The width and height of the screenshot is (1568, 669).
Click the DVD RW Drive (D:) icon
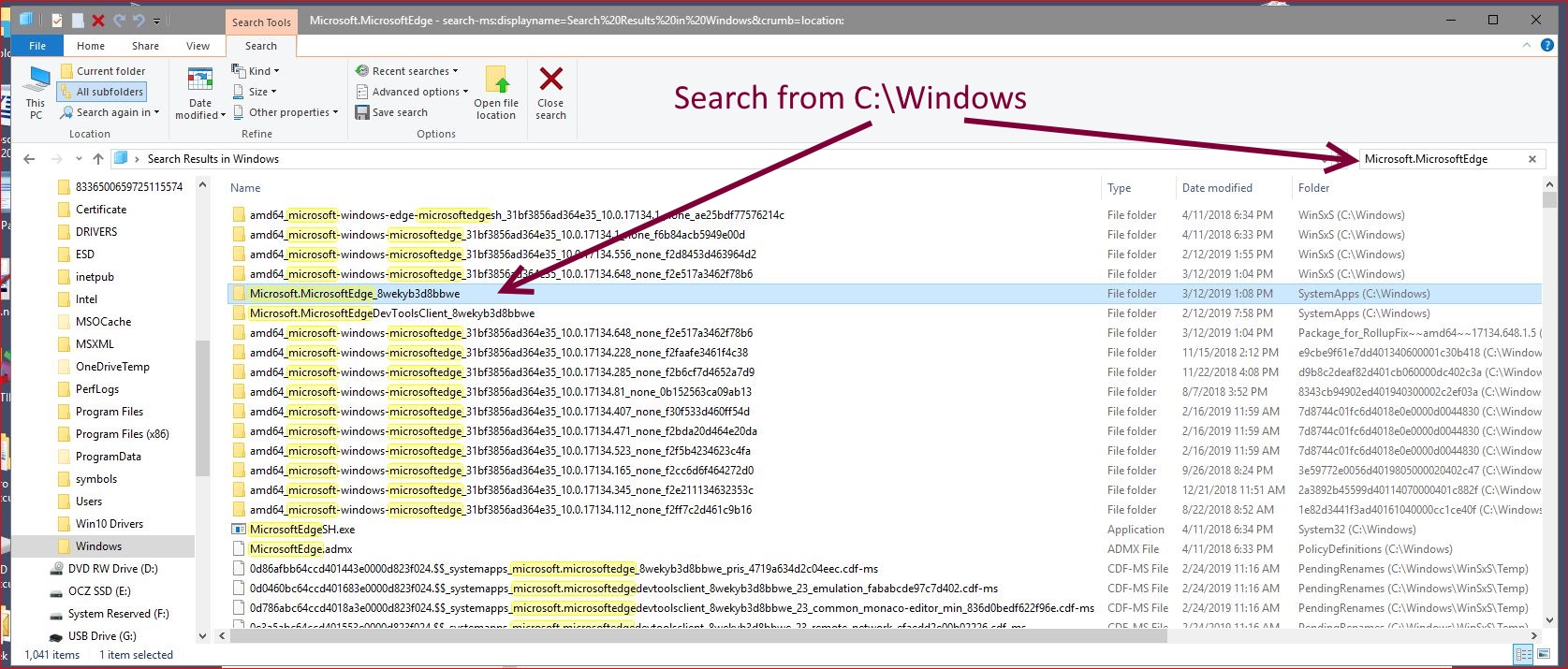[56, 569]
